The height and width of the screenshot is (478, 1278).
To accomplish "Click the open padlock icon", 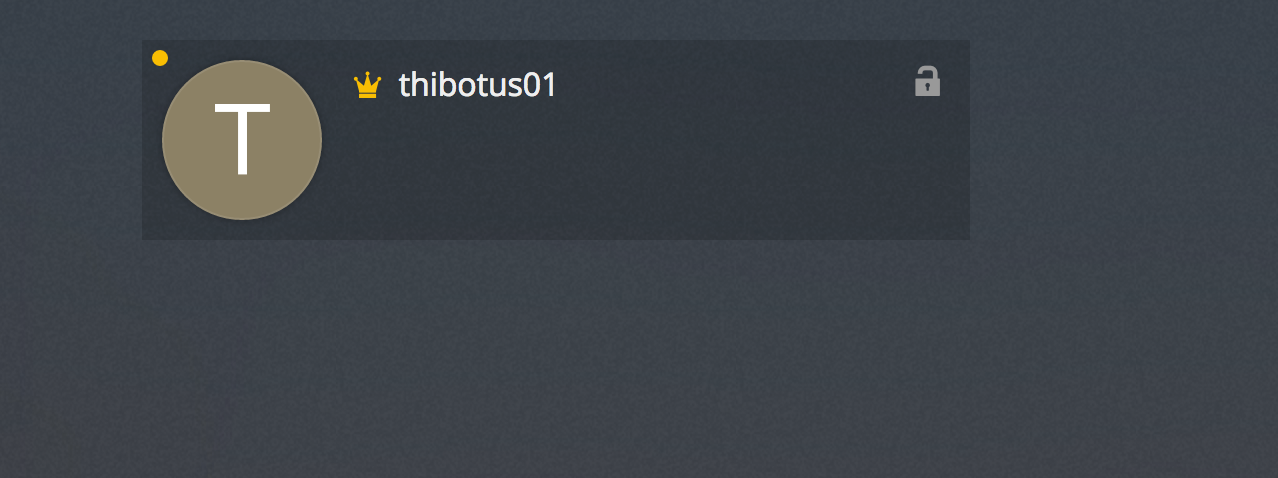I will pos(927,81).
